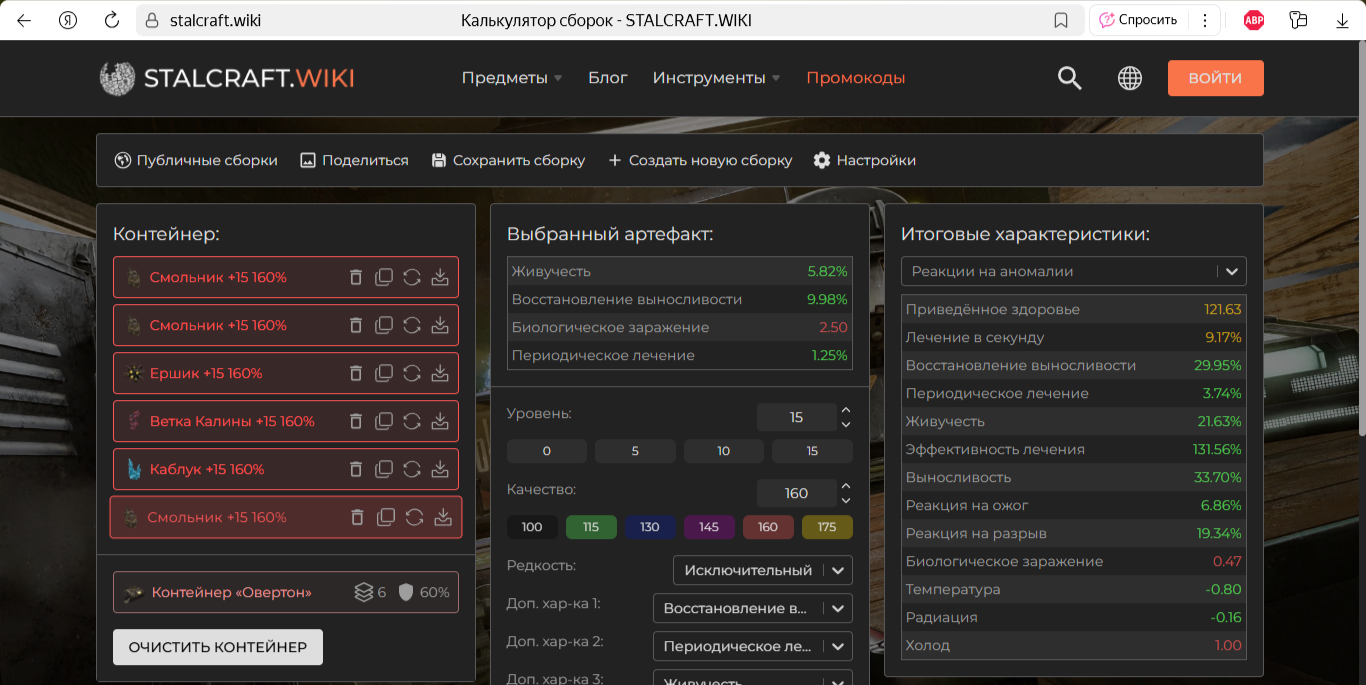Choose the green 115 quality swatch
The image size is (1366, 685).
pyautogui.click(x=591, y=527)
